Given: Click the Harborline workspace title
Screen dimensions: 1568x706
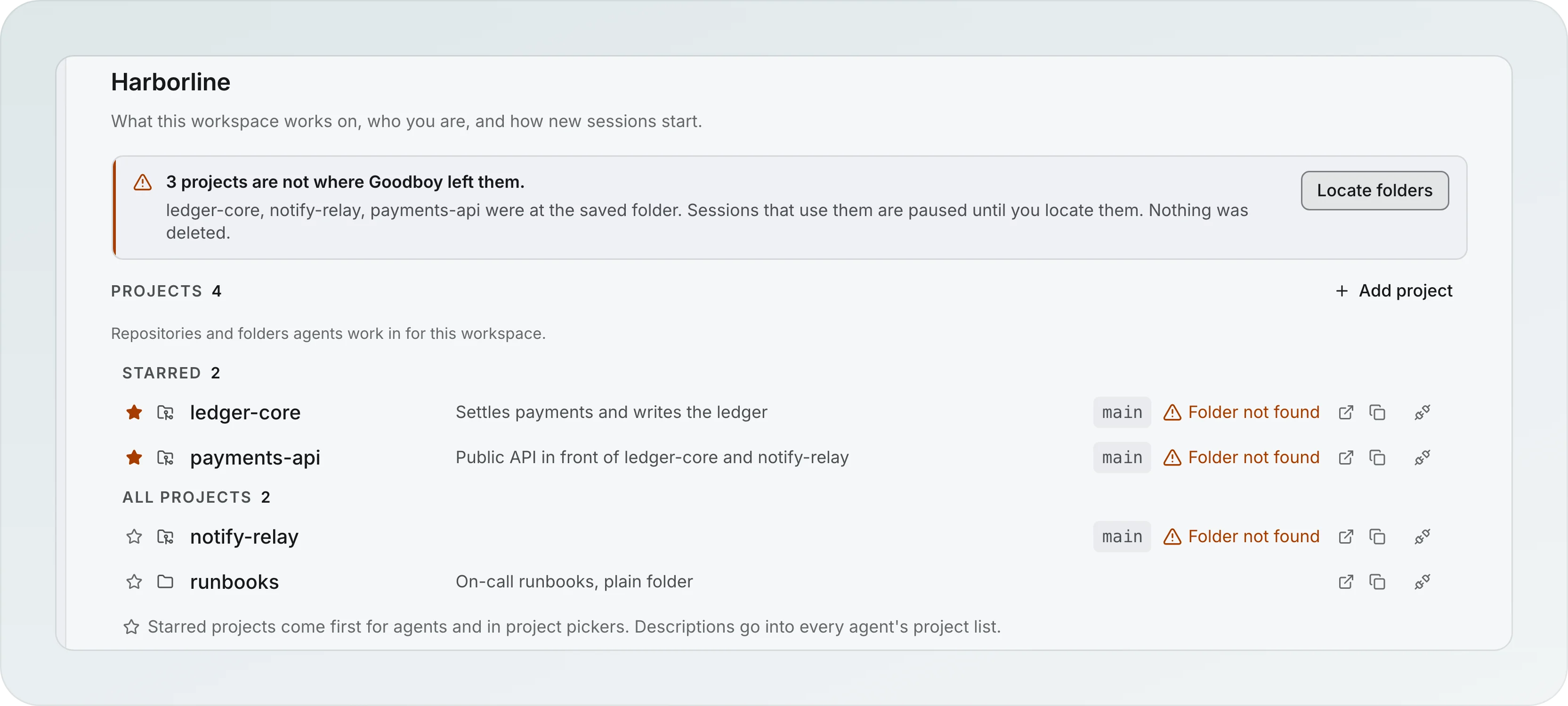Looking at the screenshot, I should [170, 82].
